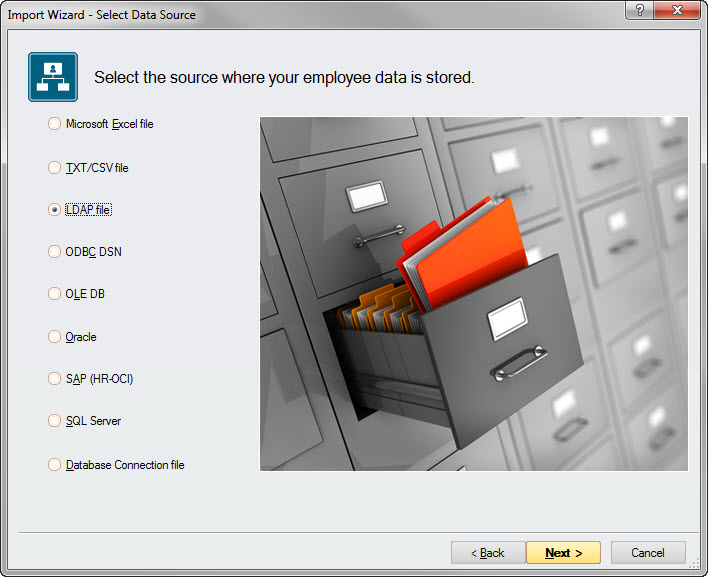Close the Import Wizard dialog
Viewport: 708px width, 577px height.
point(677,10)
